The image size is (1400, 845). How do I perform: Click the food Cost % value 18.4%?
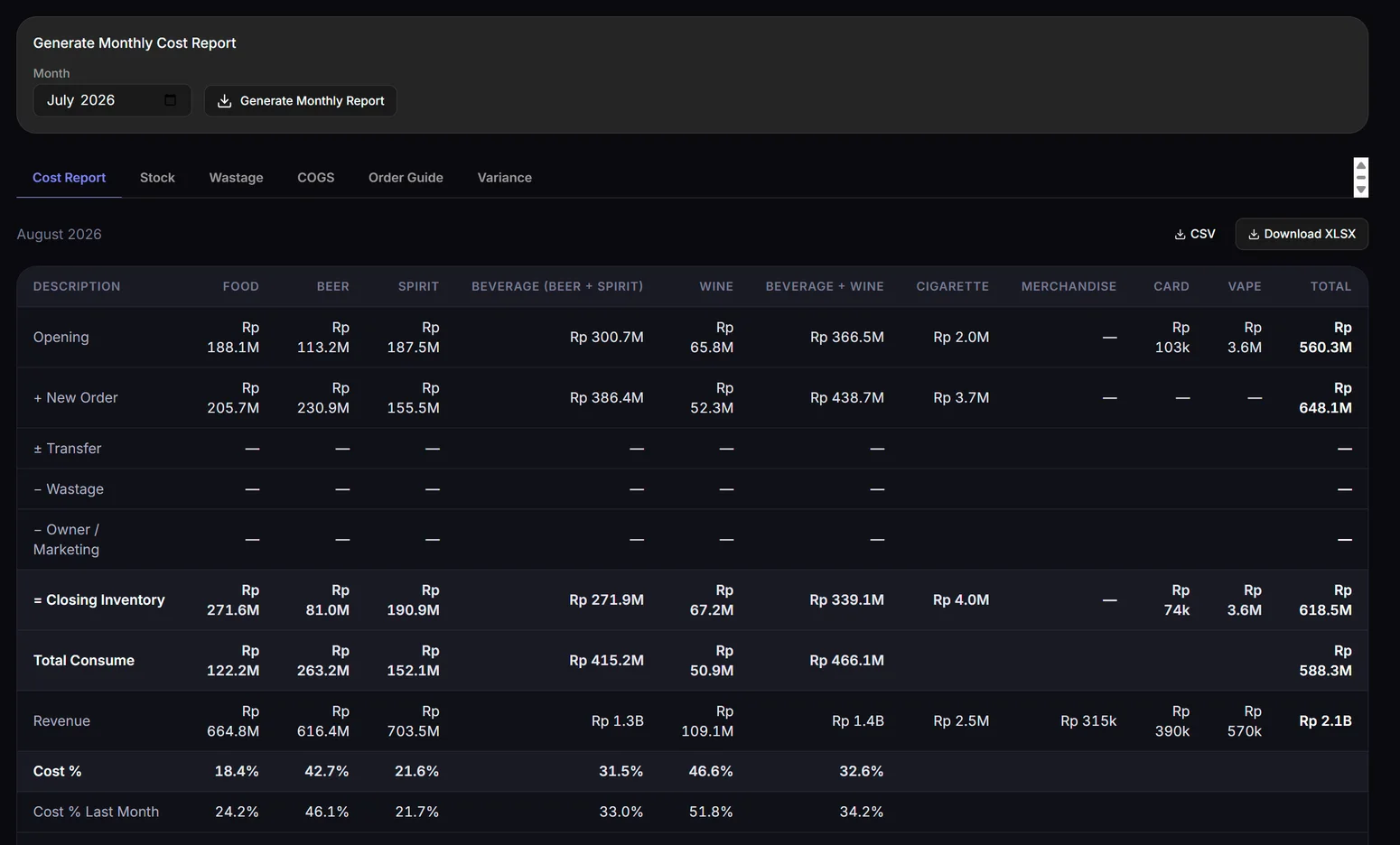(x=237, y=771)
